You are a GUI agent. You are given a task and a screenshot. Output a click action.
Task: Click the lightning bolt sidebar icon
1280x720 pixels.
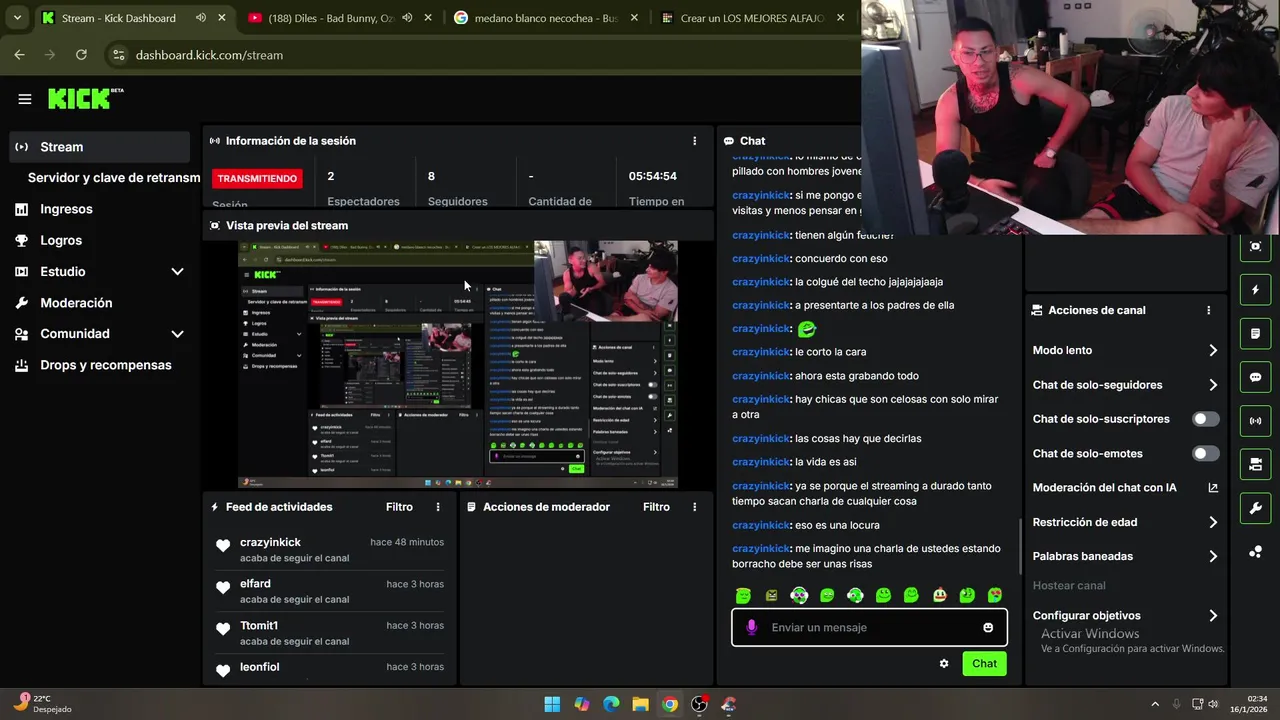[1255, 290]
